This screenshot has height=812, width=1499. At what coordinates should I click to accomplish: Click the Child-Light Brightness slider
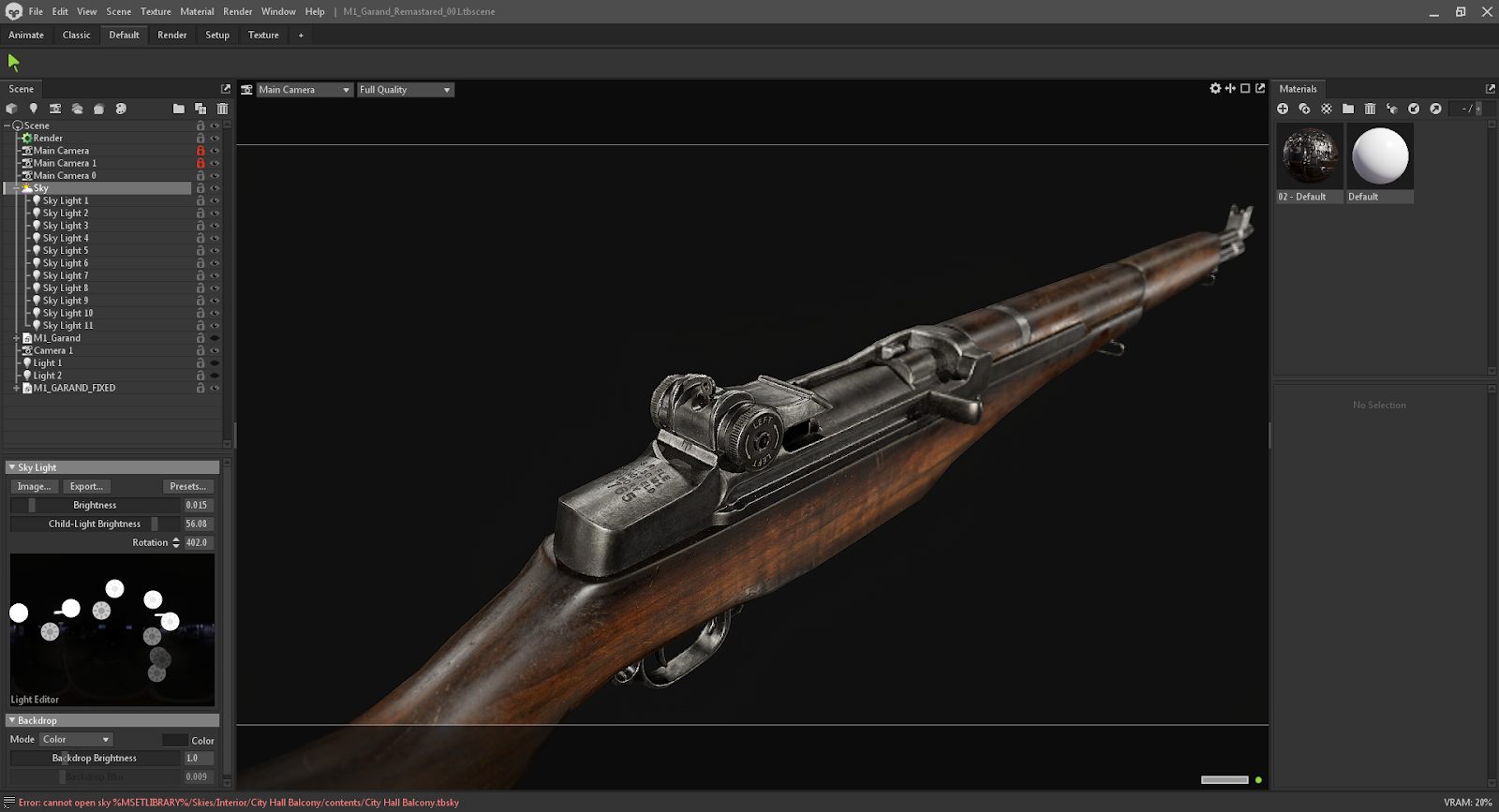pyautogui.click(x=95, y=524)
